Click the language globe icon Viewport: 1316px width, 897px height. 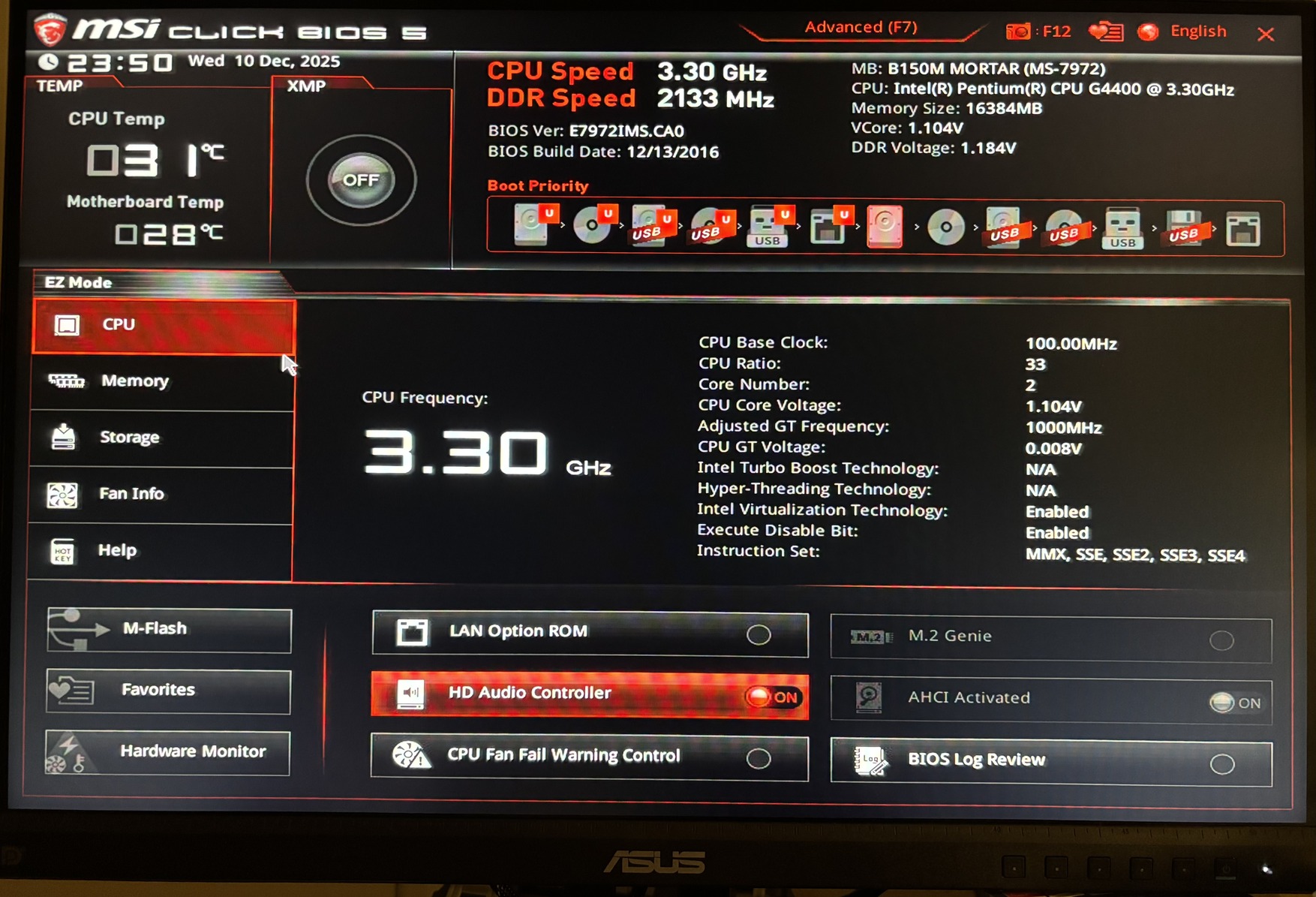click(1147, 32)
